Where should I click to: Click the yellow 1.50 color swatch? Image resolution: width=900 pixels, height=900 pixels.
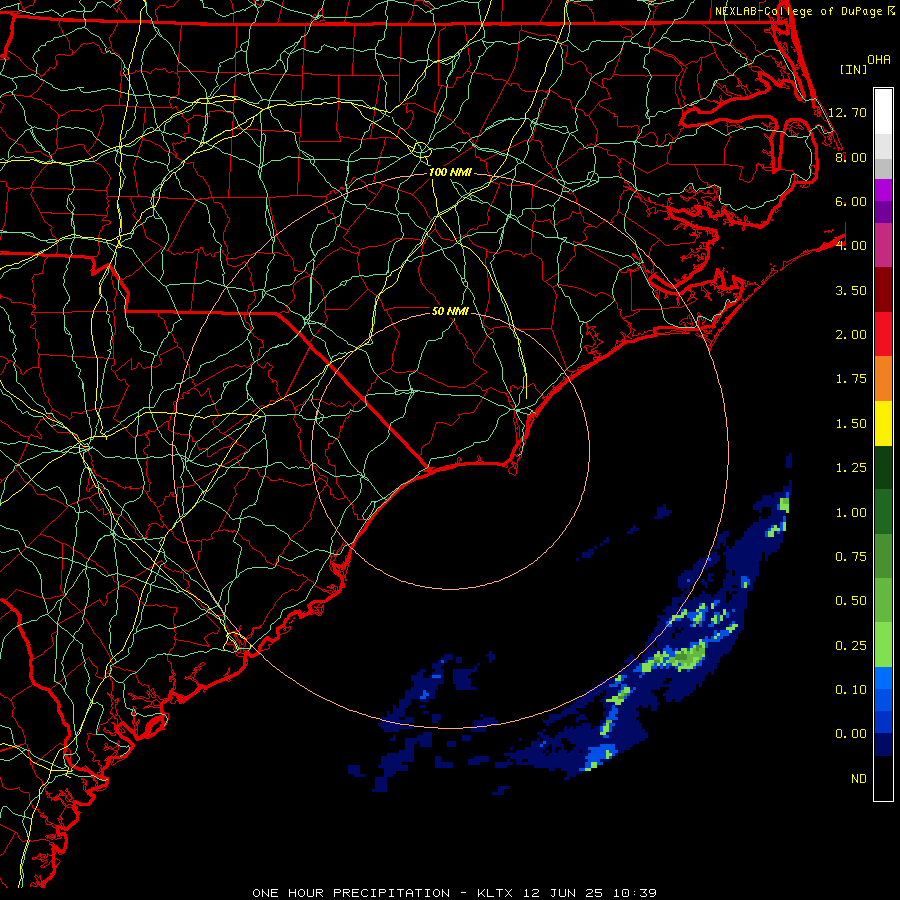pos(883,423)
